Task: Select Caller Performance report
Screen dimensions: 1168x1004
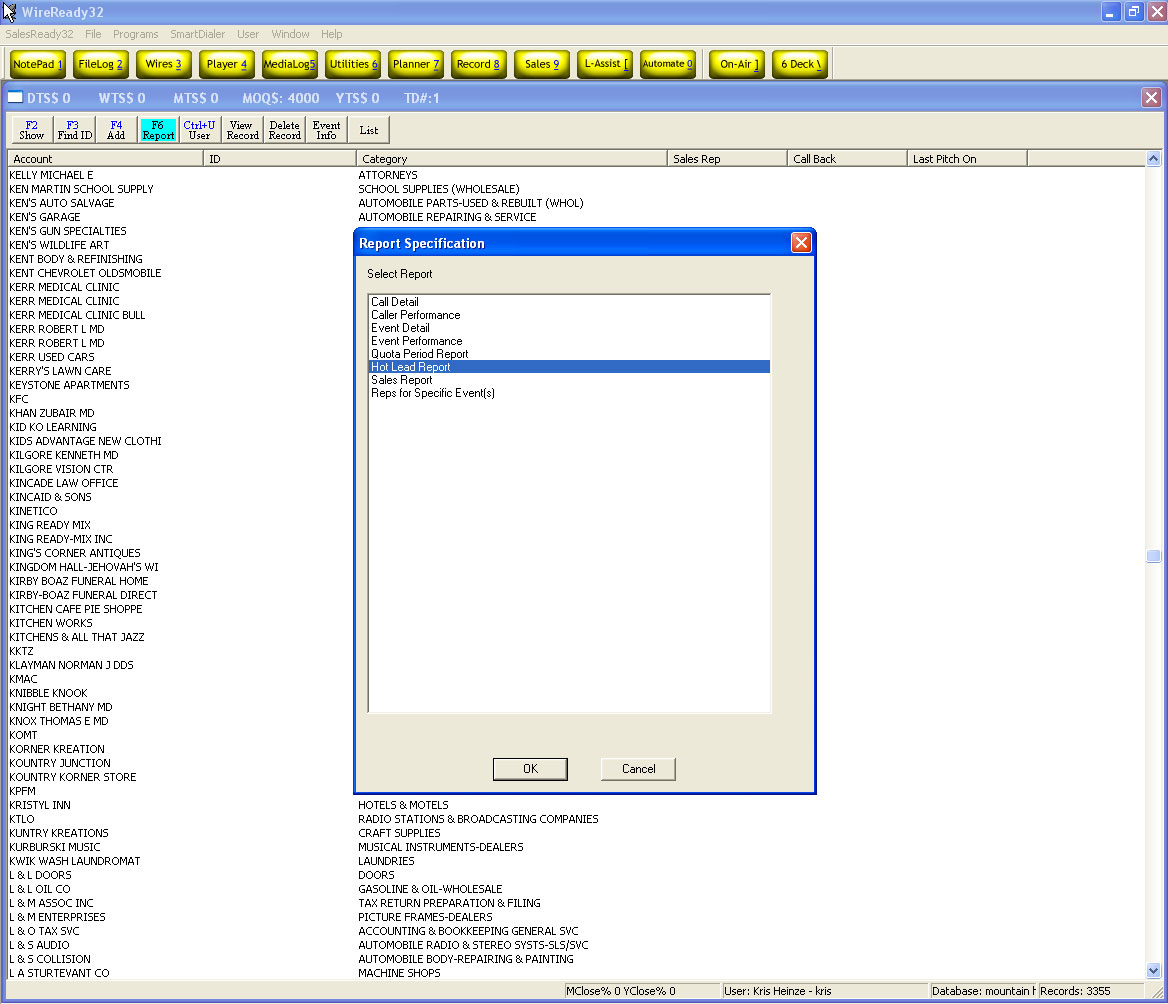Action: pyautogui.click(x=570, y=315)
